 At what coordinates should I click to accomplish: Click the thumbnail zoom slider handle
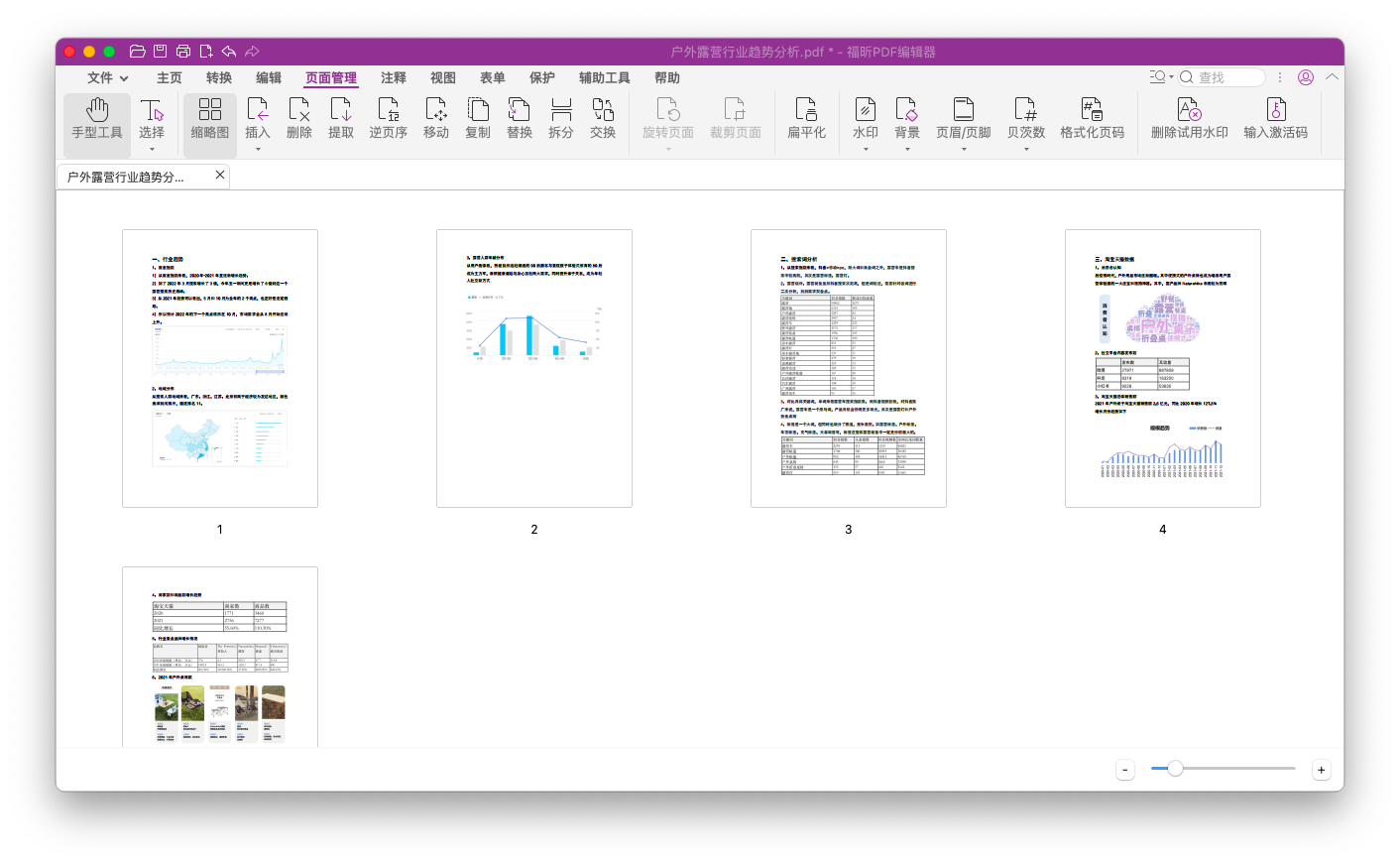click(1175, 769)
